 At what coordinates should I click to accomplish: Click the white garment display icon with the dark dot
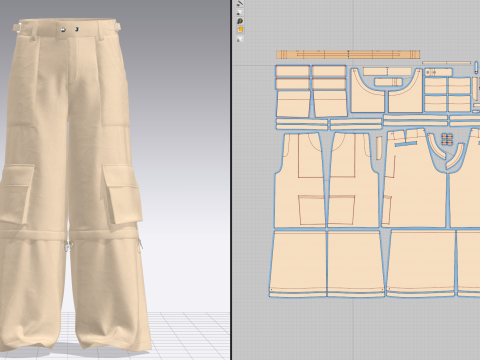point(240,12)
